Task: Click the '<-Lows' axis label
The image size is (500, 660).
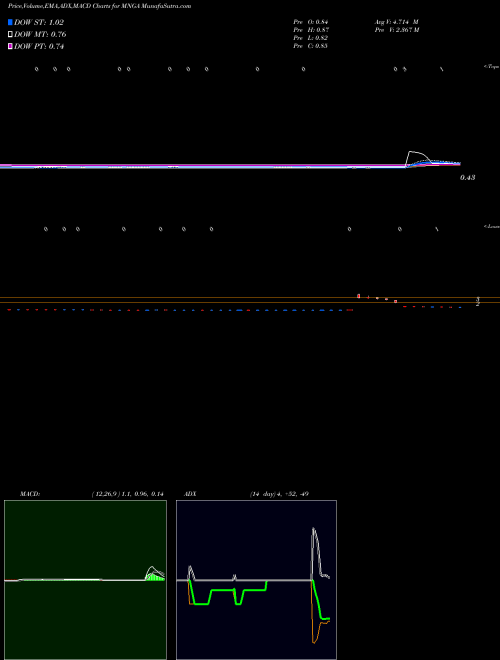Action: click(x=492, y=226)
